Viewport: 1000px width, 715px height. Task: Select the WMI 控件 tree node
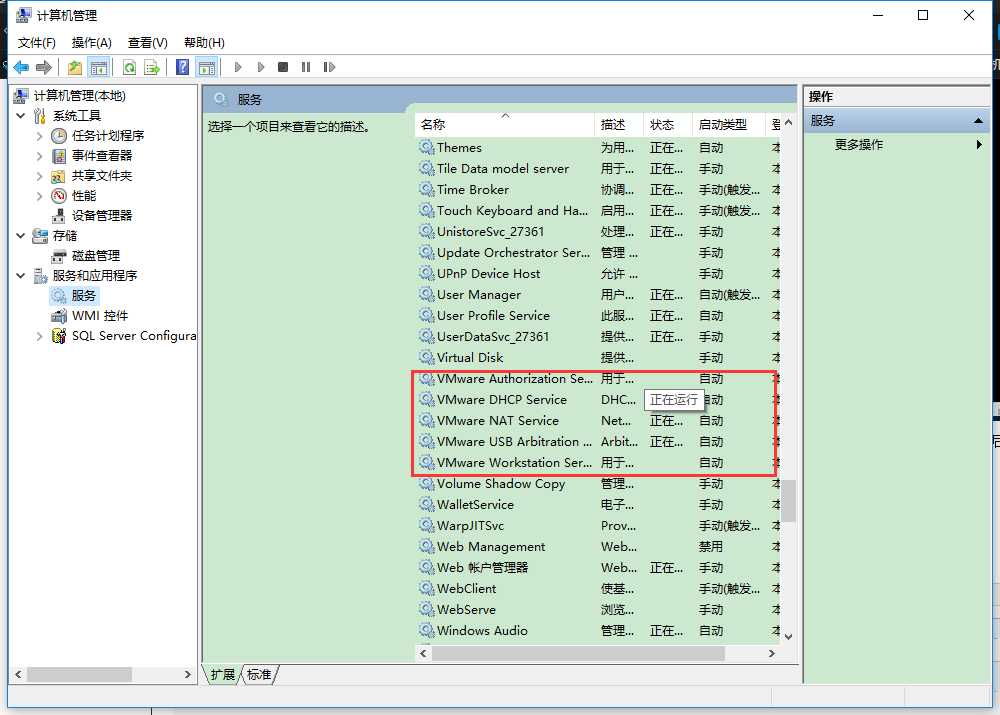[x=99, y=316]
